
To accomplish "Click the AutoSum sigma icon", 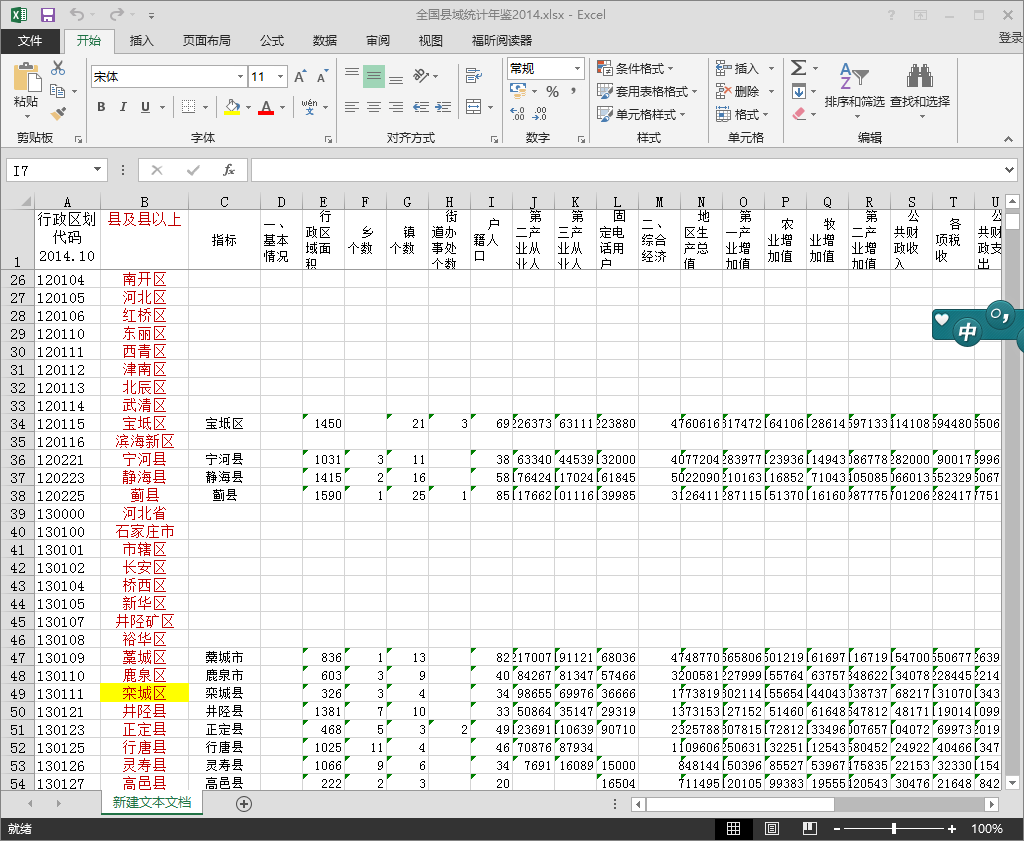I will (x=798, y=68).
